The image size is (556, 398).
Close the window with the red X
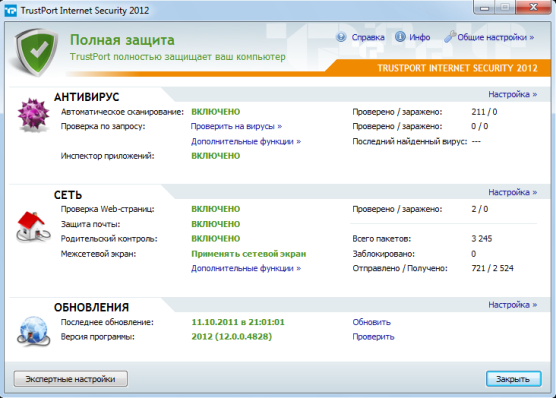(x=533, y=7)
